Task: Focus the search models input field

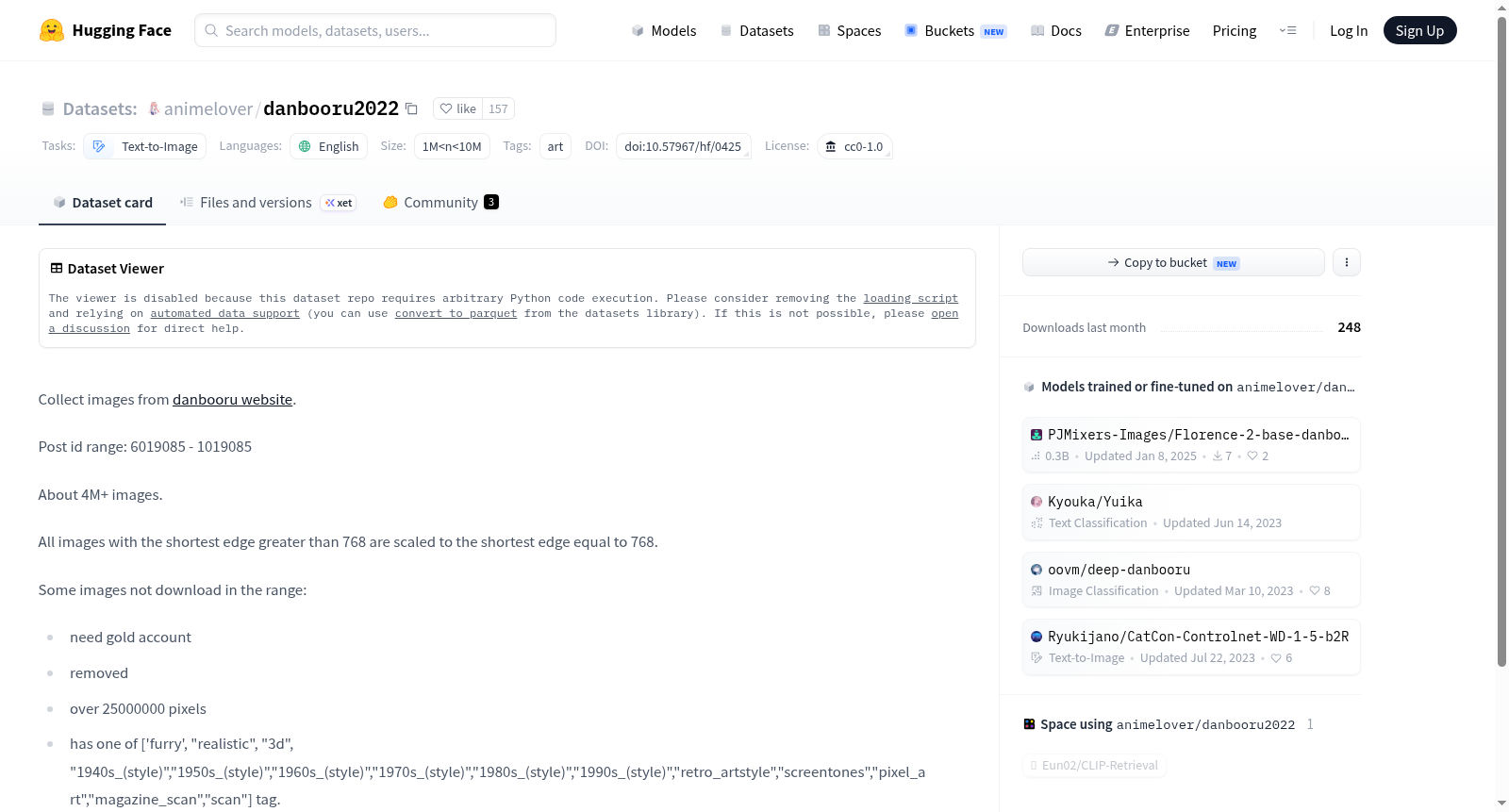Action: coord(375,30)
